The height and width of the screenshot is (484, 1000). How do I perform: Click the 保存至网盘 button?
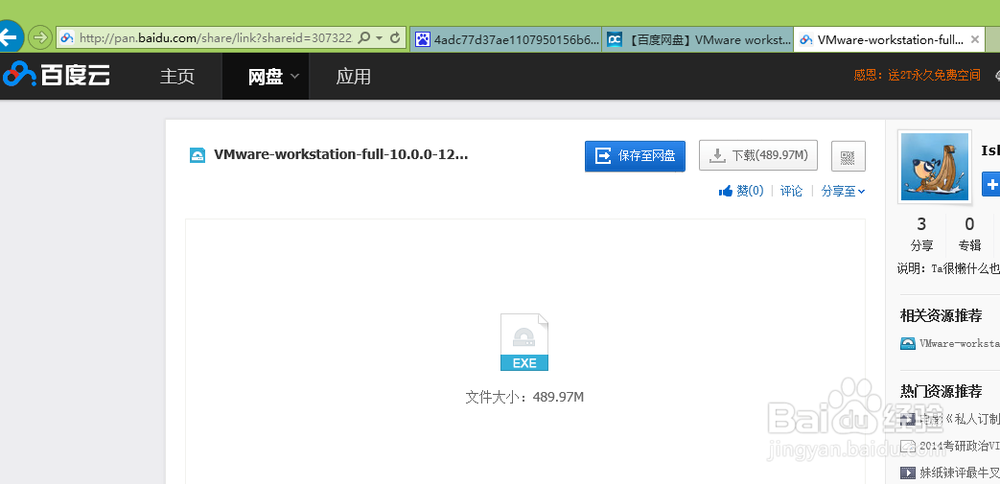click(635, 156)
